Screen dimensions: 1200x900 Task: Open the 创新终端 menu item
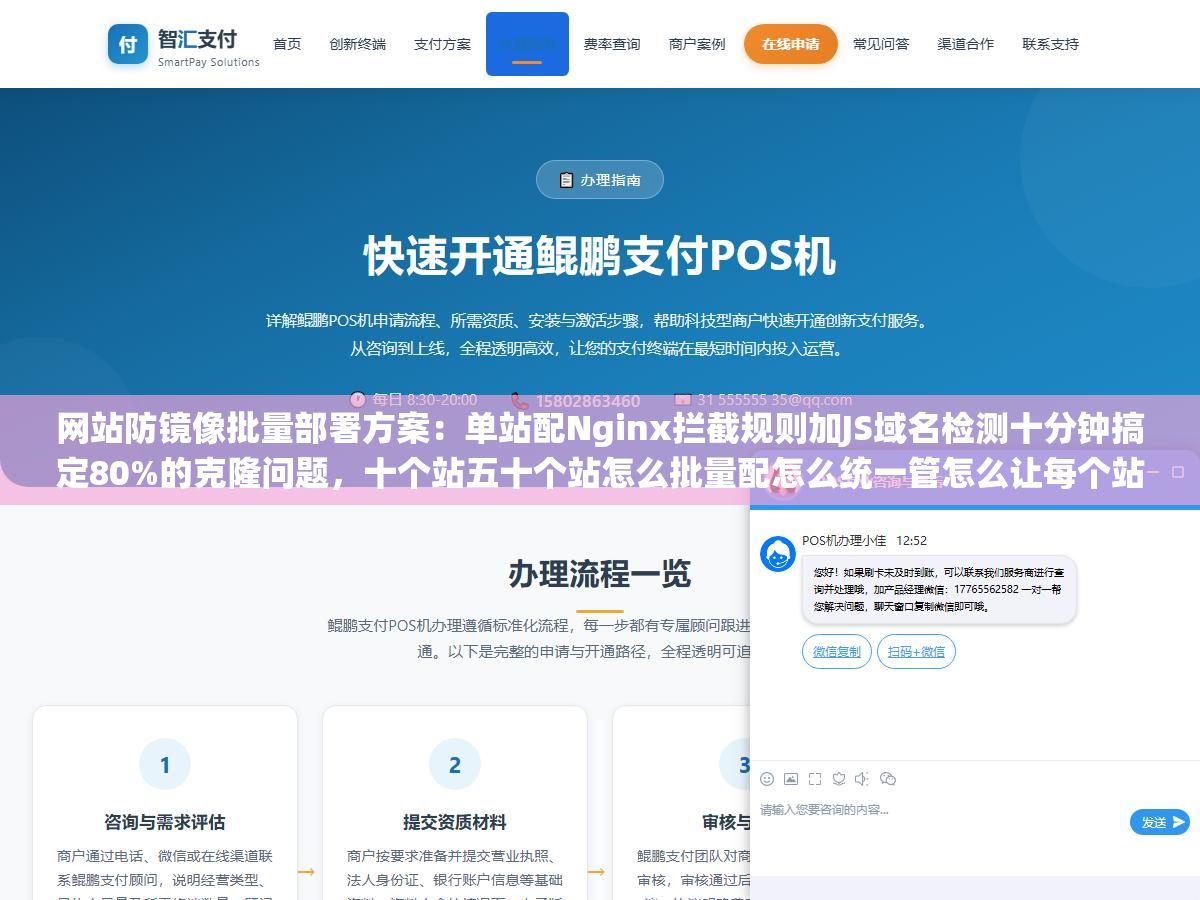pos(357,44)
